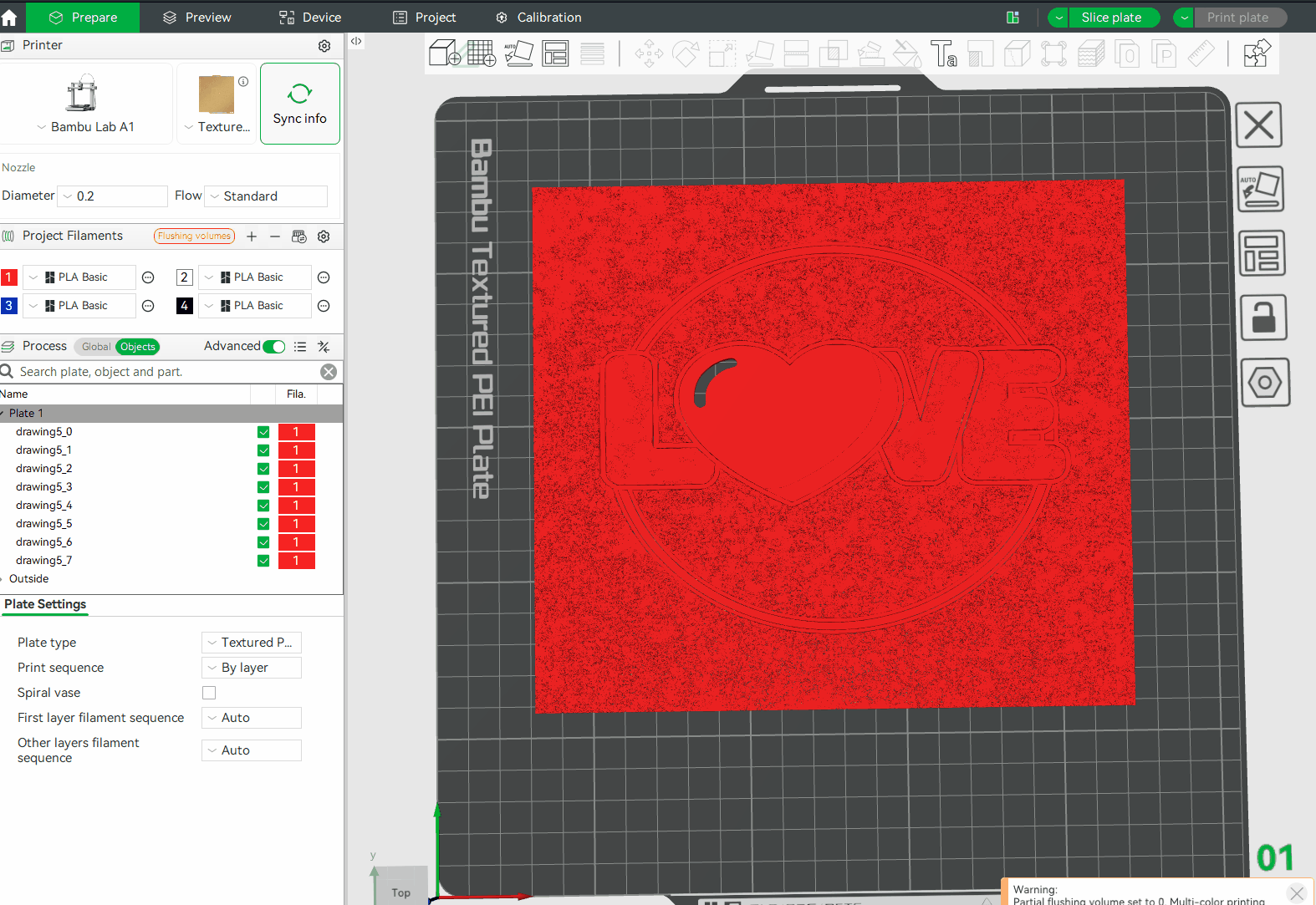Open the Calibration tab
Screen dimensions: 1316x905
[x=538, y=17]
